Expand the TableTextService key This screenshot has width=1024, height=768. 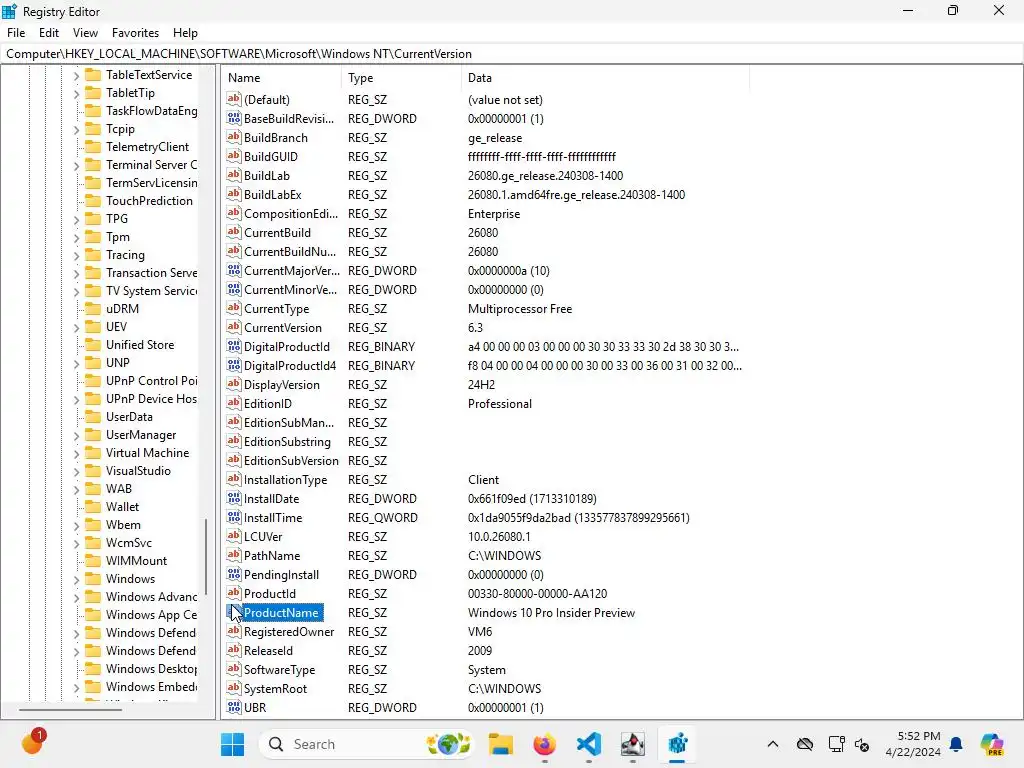[x=76, y=76]
